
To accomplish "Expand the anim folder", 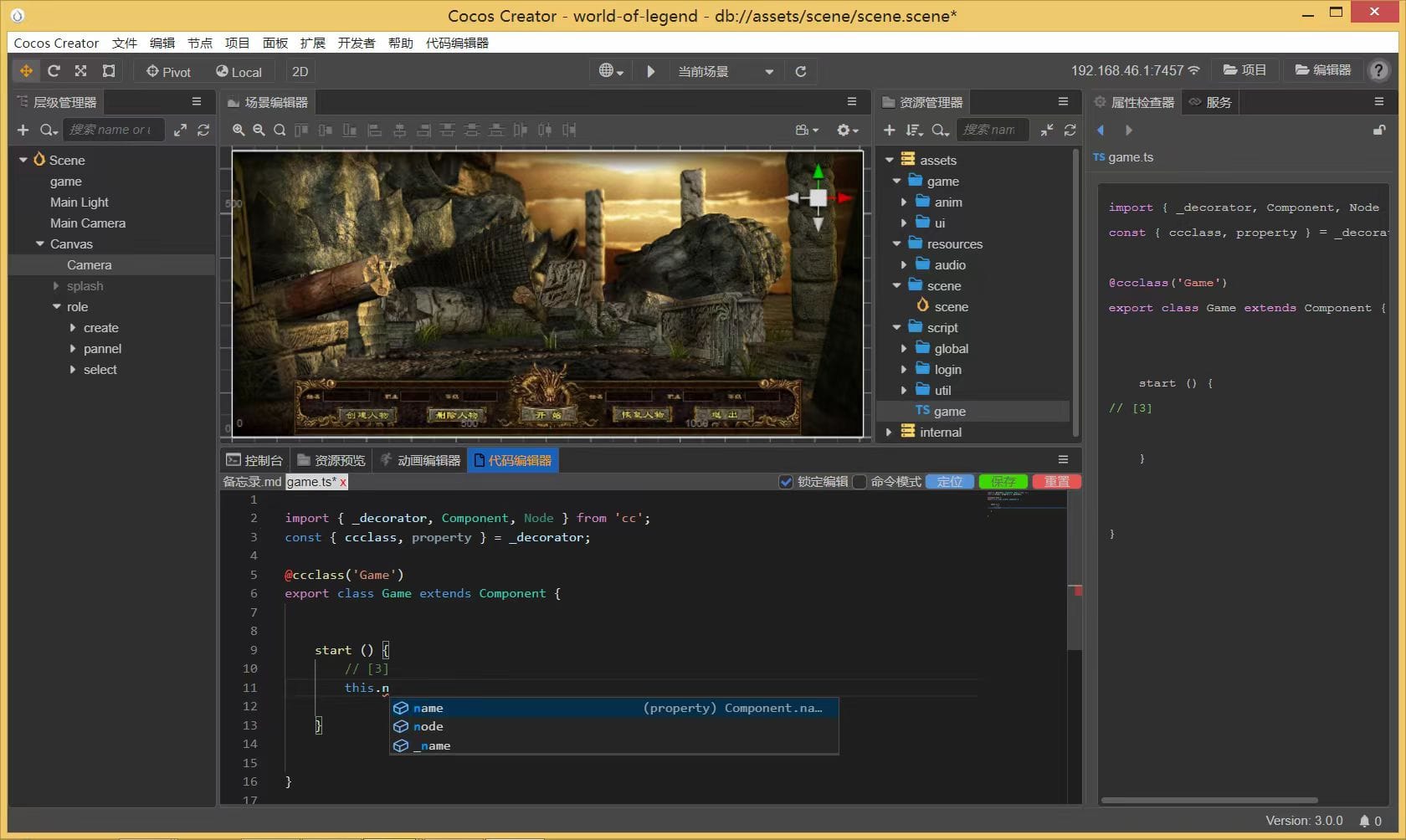I will (904, 202).
